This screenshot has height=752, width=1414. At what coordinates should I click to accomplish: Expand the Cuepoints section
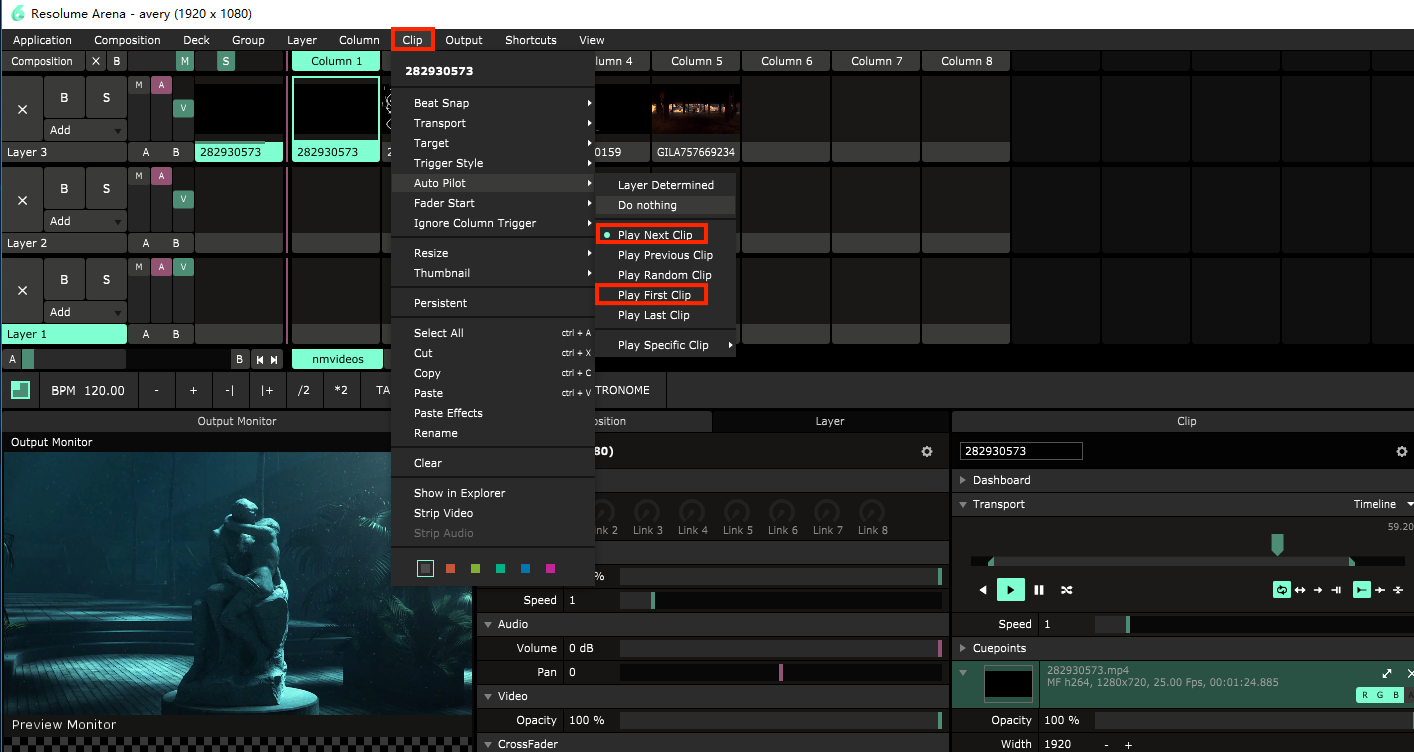[964, 648]
